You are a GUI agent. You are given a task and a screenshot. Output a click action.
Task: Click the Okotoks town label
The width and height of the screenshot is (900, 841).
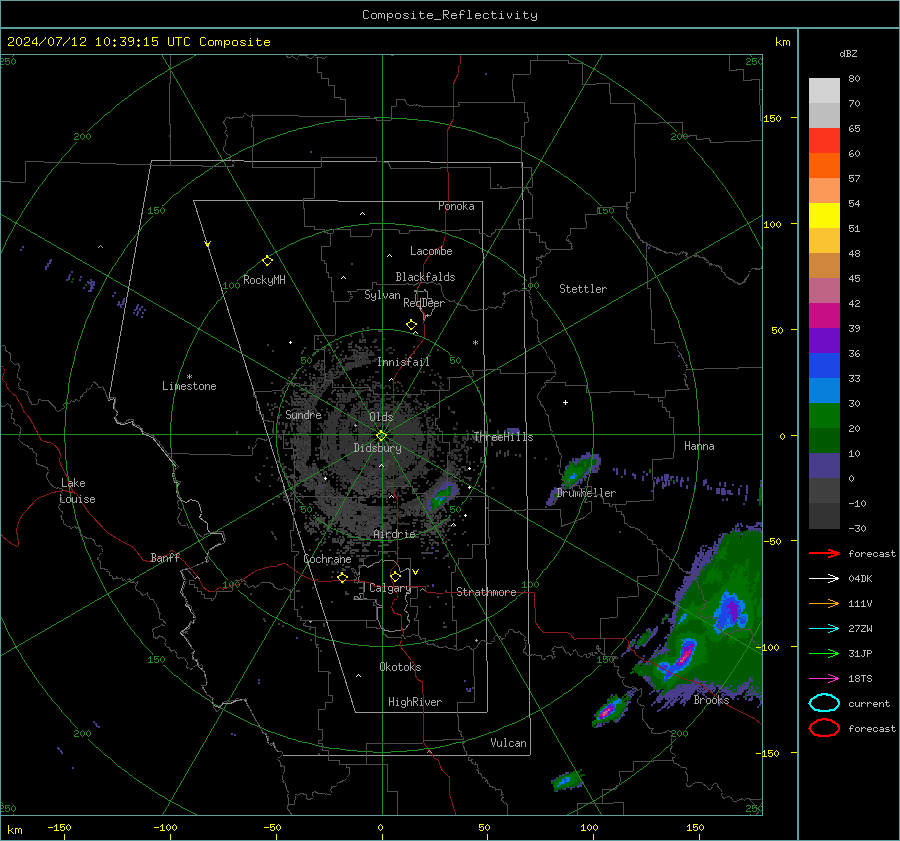tap(400, 667)
